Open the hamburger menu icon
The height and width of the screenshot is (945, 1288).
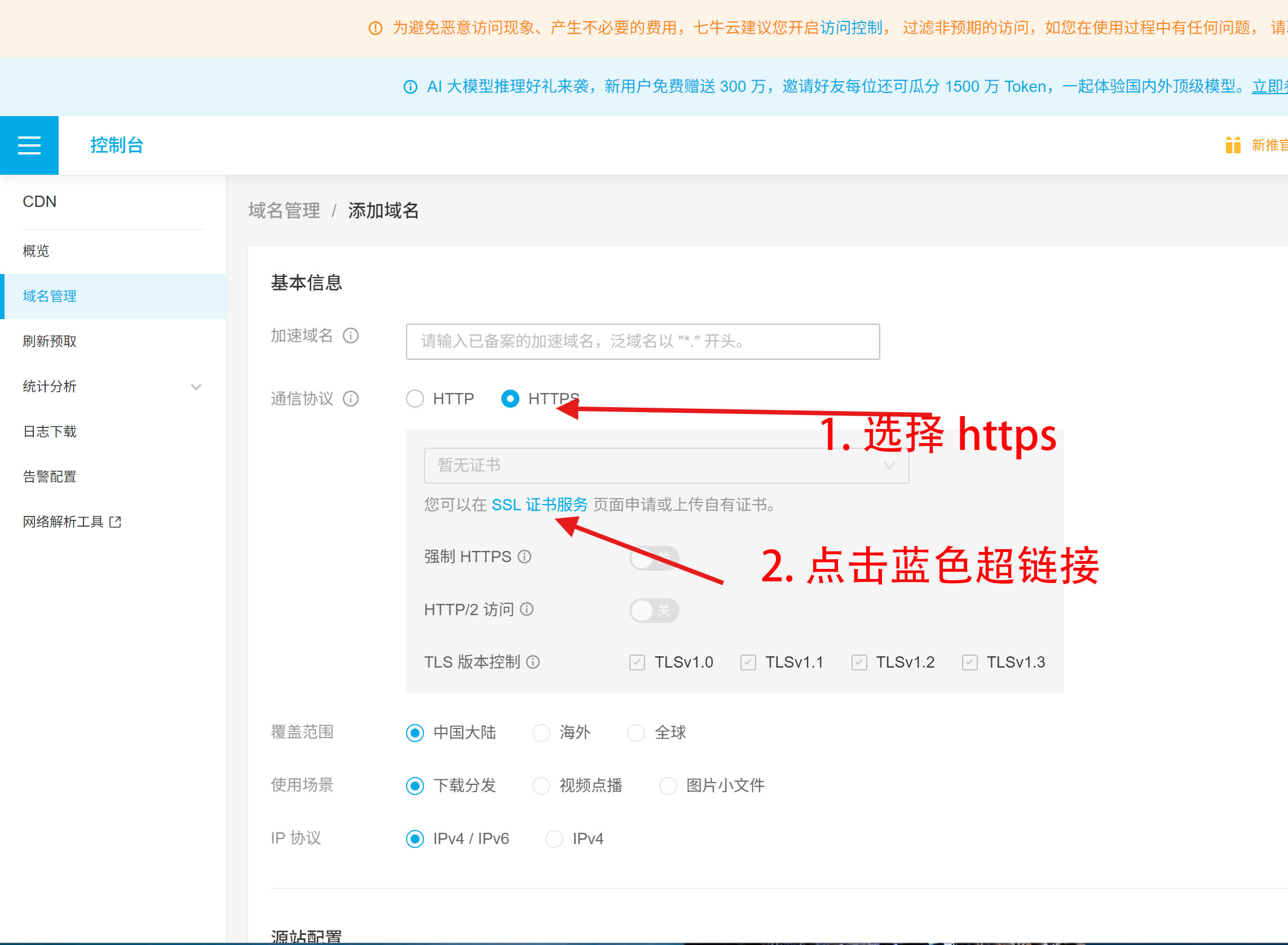click(29, 145)
